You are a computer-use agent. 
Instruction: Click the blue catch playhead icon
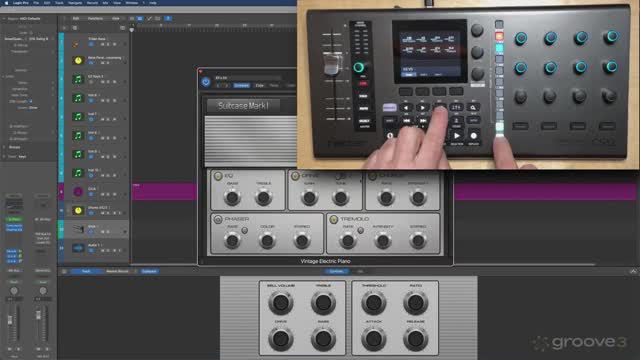(x=168, y=18)
